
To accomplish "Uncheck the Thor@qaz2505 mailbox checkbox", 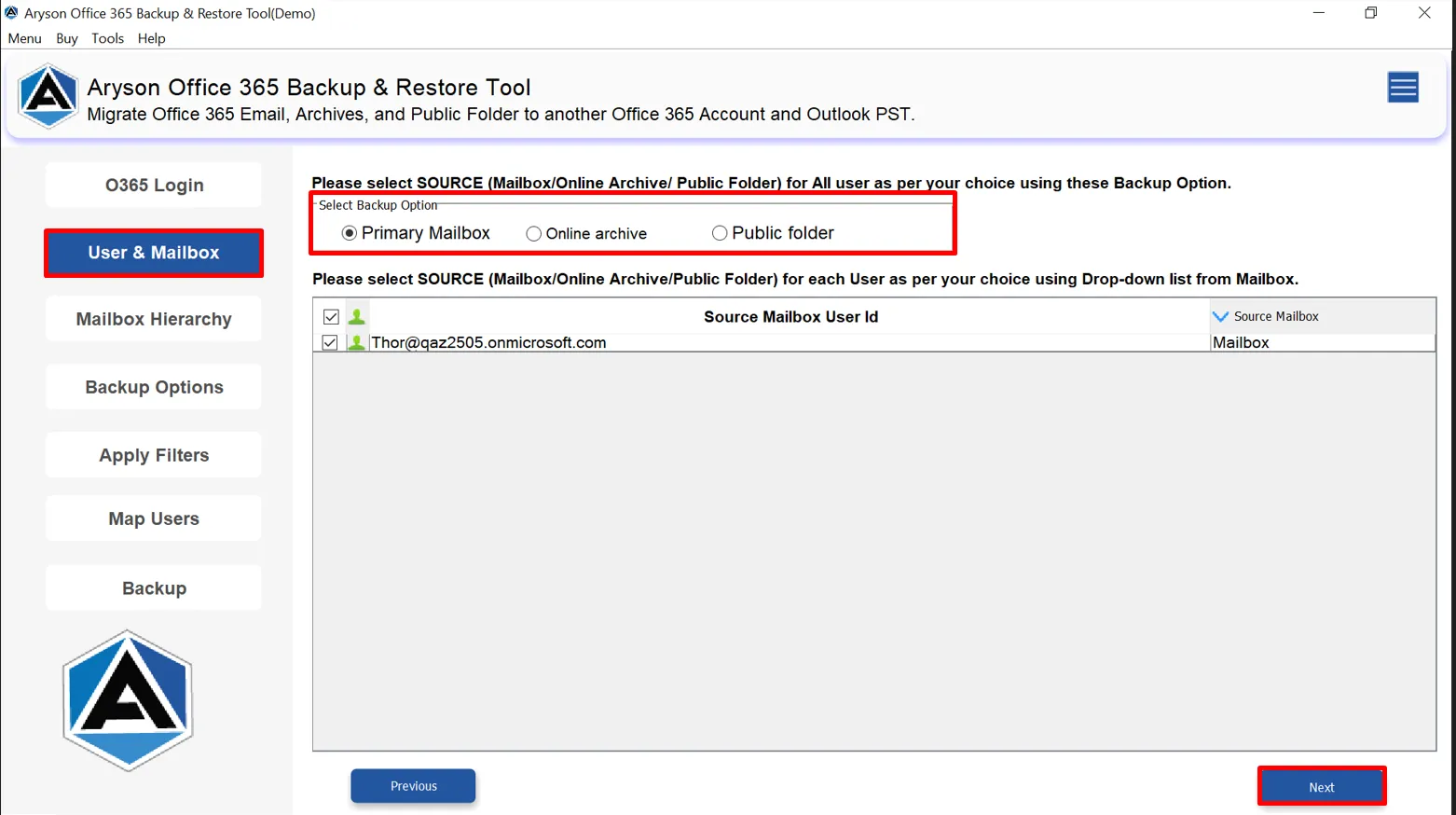I will (x=330, y=343).
